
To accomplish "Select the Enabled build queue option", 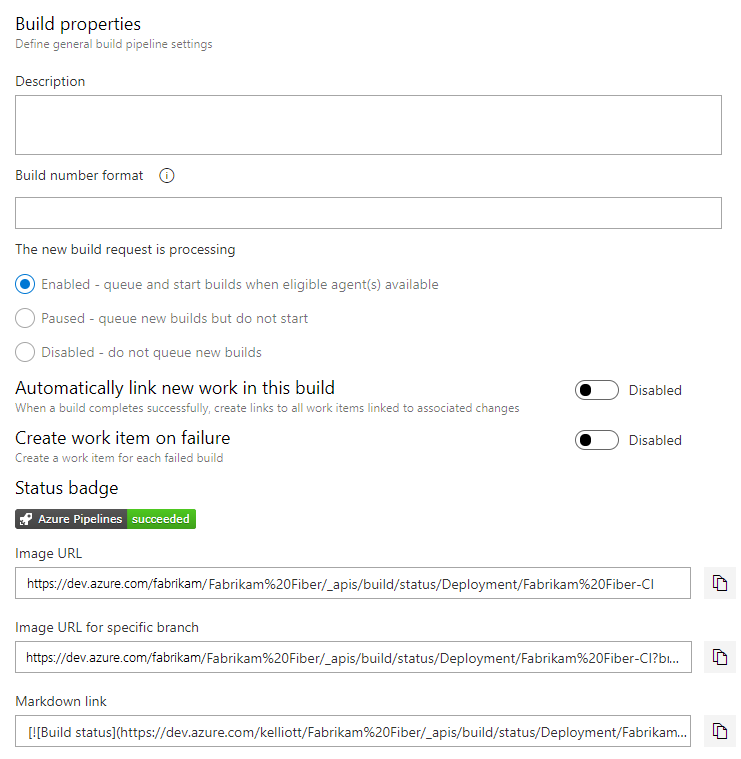I will tap(26, 284).
